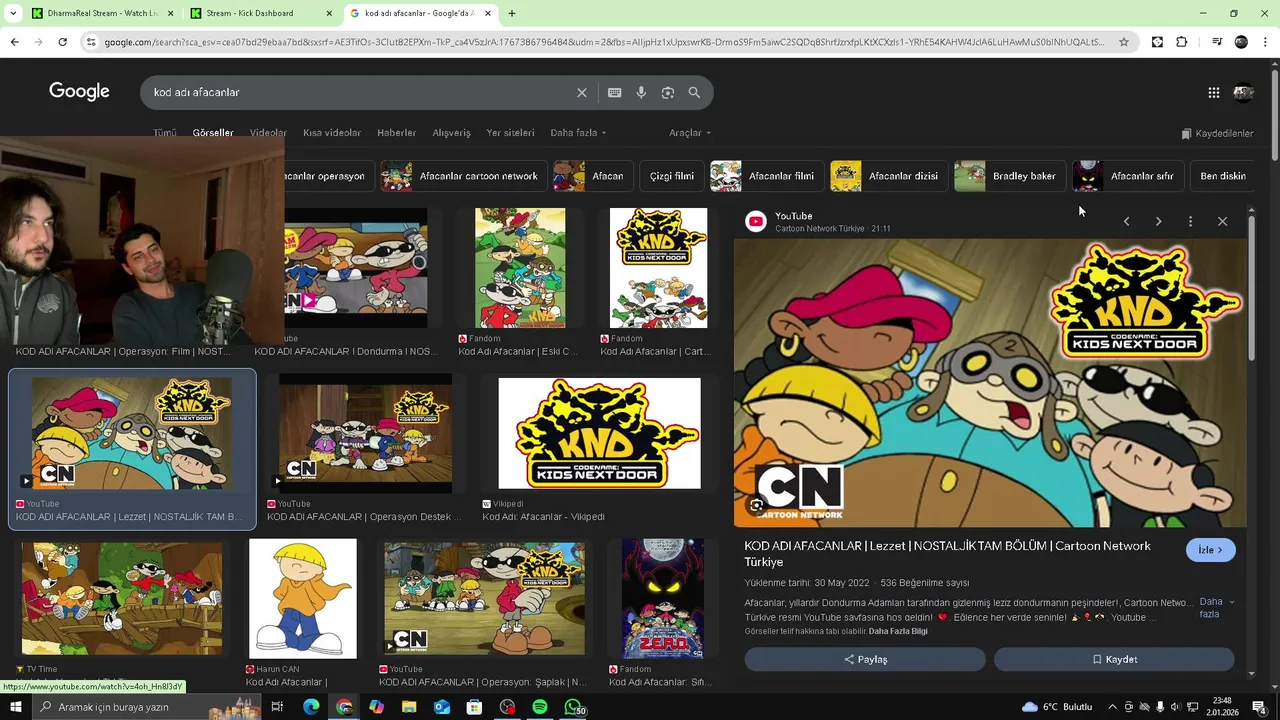Open the tab search dropdown arrow

[13, 13]
